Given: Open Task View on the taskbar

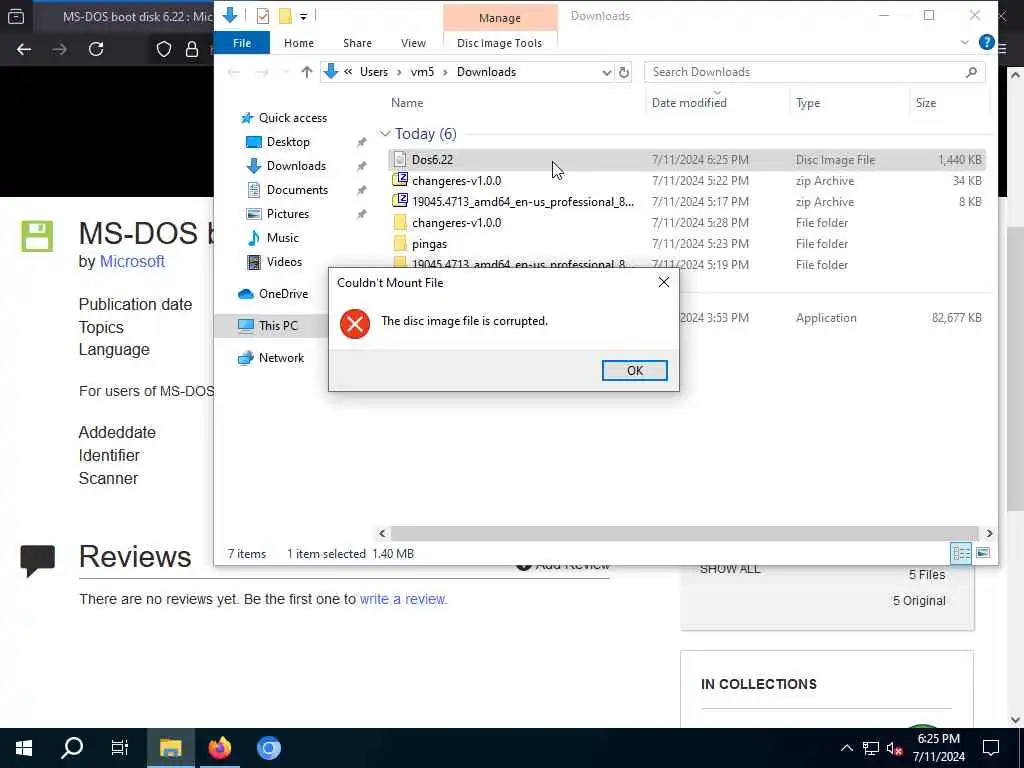Looking at the screenshot, I should click(120, 748).
